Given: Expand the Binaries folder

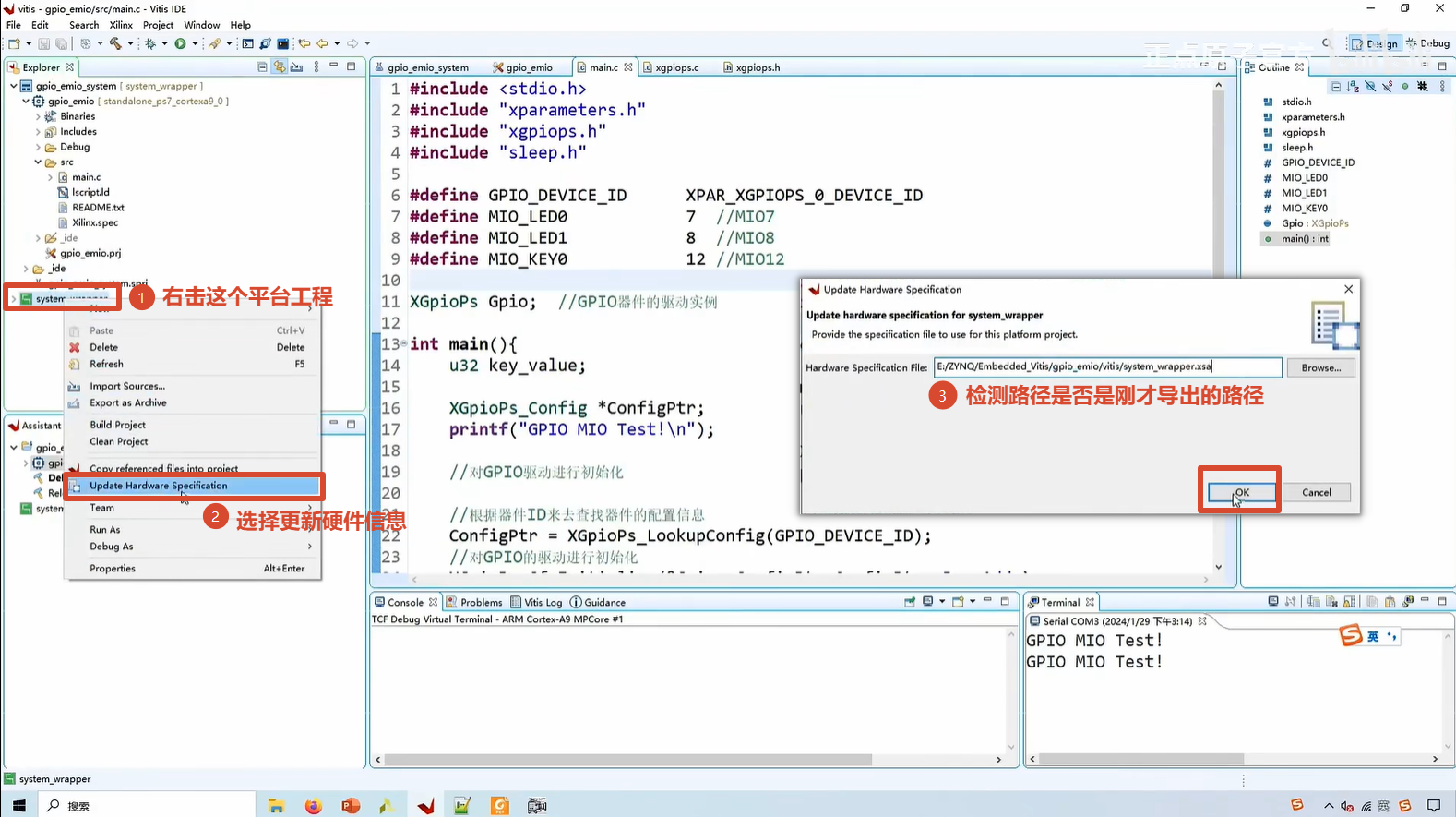Looking at the screenshot, I should (x=38, y=116).
